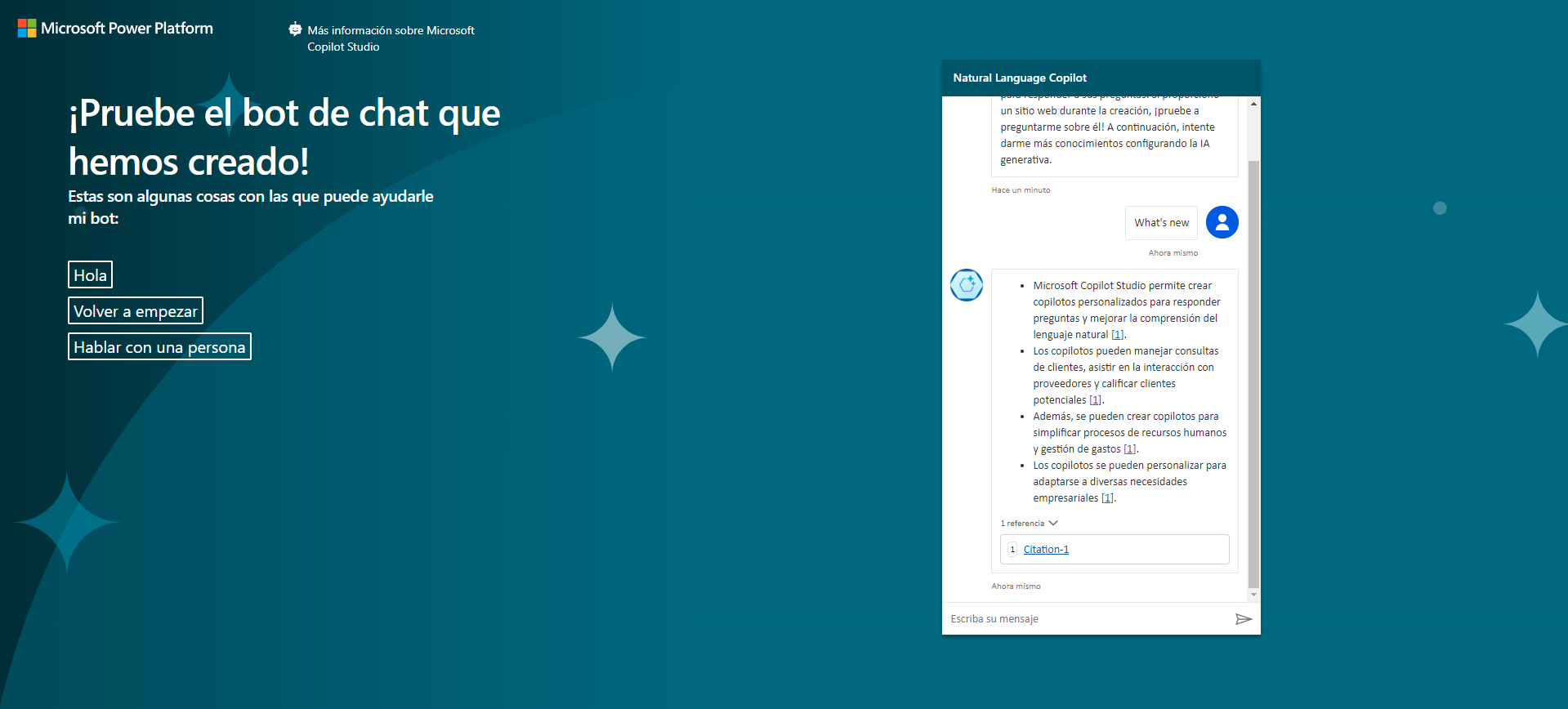1568x709 pixels.
Task: Click the What's new user message bubble
Action: pyautogui.click(x=1161, y=223)
